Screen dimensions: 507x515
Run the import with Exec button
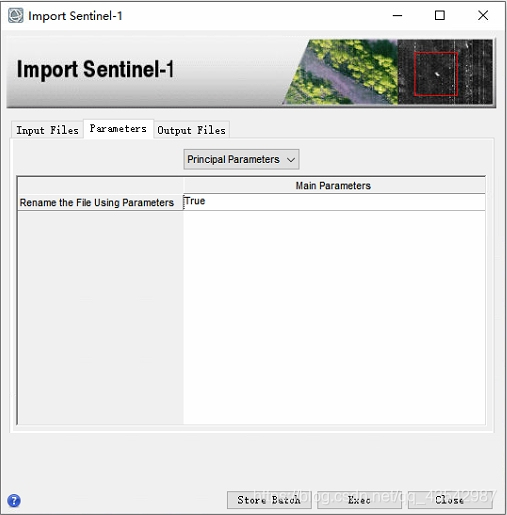[x=359, y=500]
